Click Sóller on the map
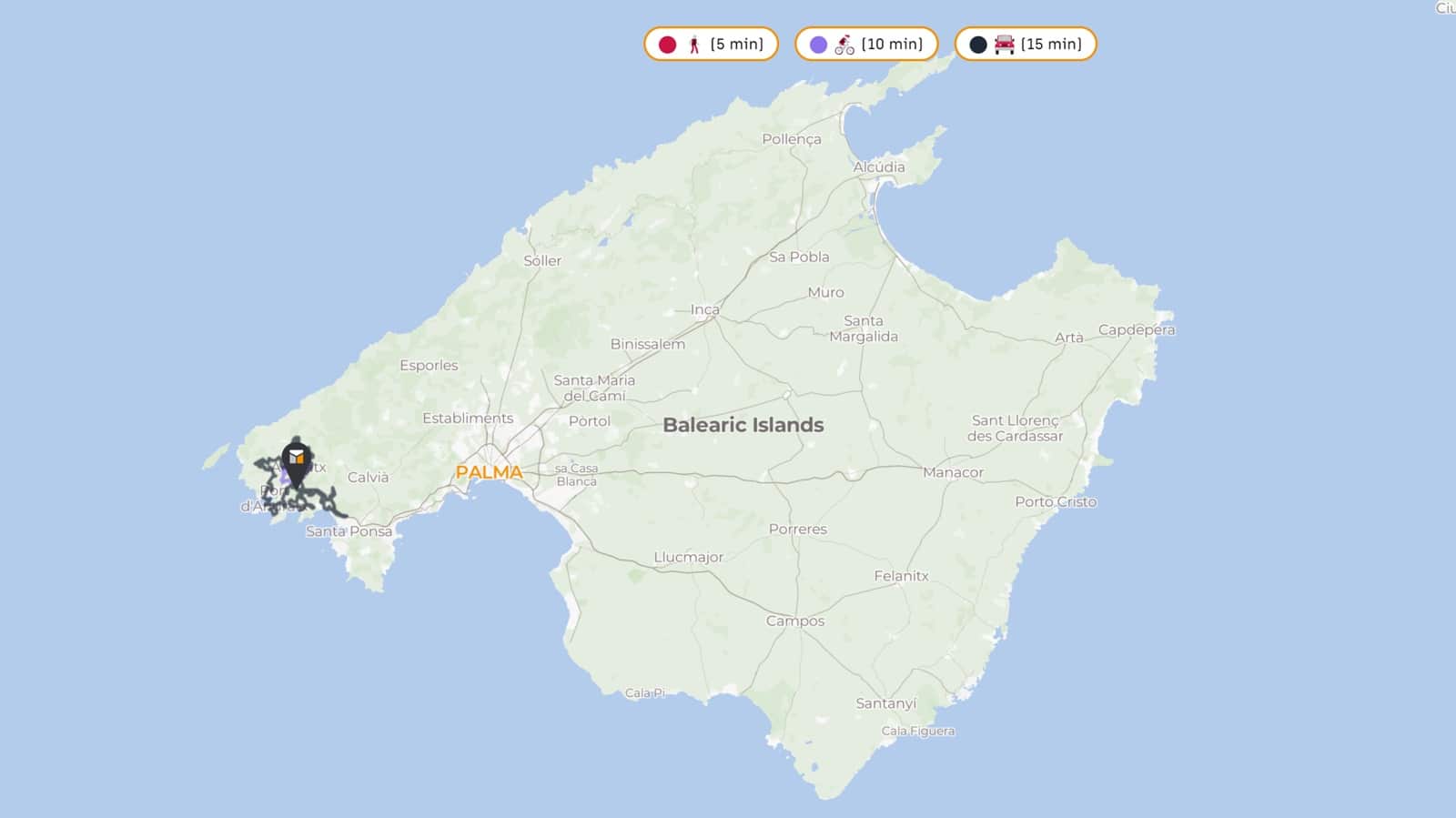This screenshot has height=818, width=1456. click(x=542, y=260)
